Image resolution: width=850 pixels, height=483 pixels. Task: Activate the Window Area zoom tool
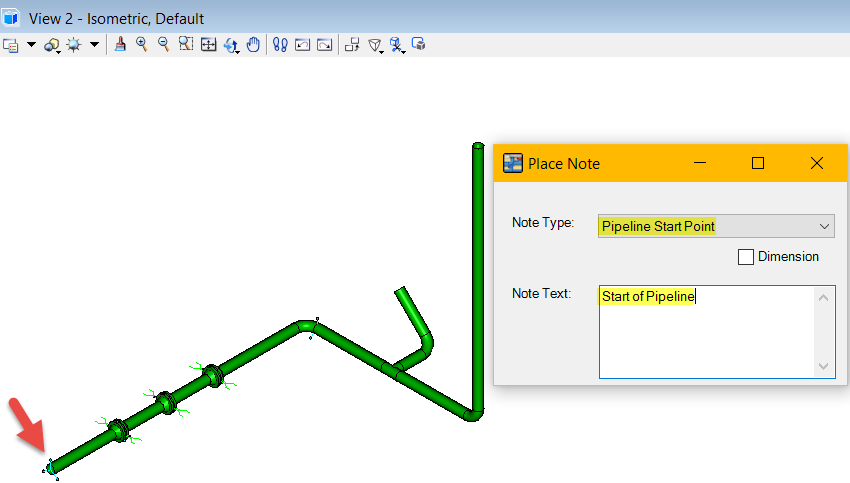[x=186, y=44]
